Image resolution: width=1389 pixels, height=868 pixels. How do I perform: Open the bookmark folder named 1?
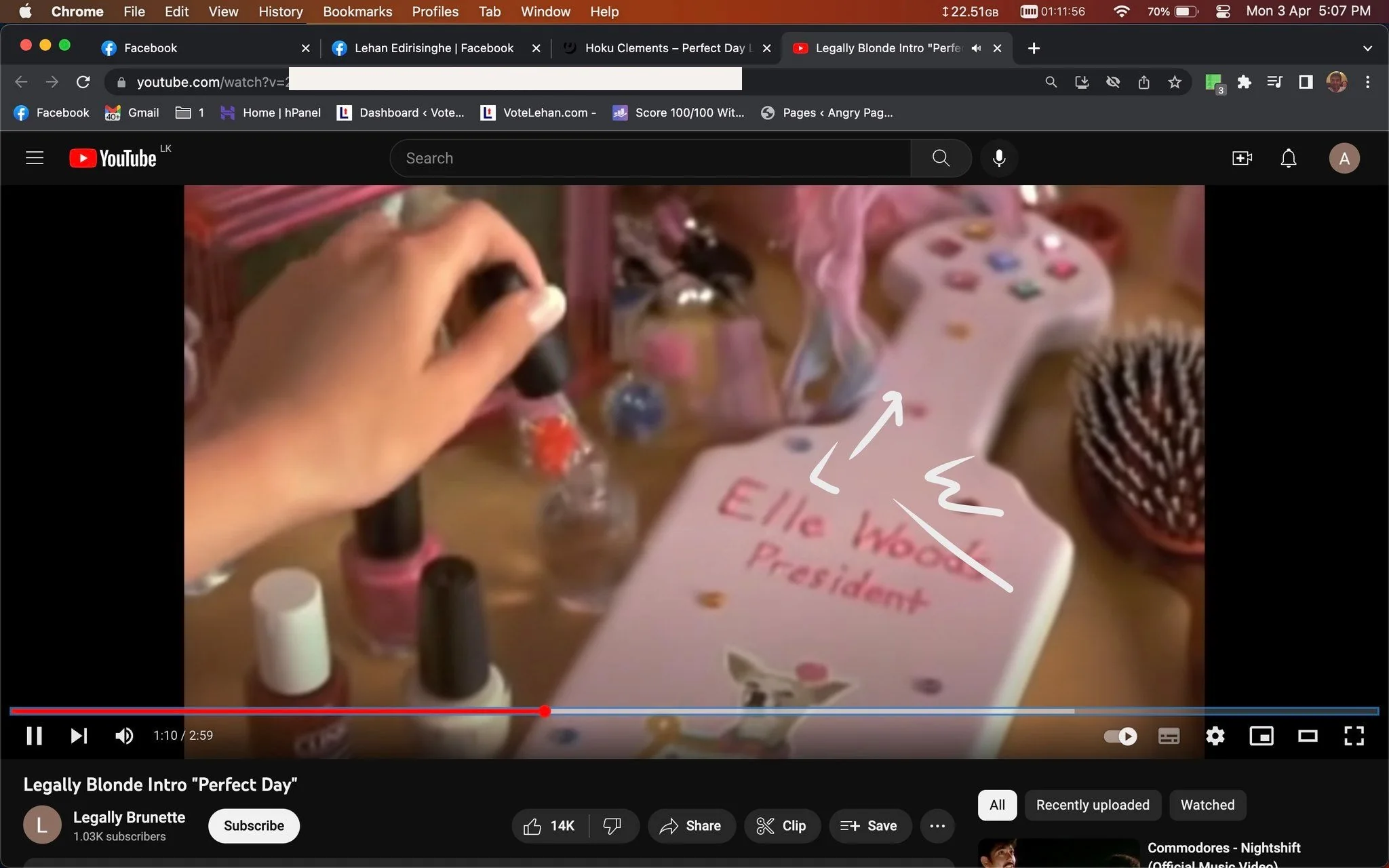tap(189, 113)
